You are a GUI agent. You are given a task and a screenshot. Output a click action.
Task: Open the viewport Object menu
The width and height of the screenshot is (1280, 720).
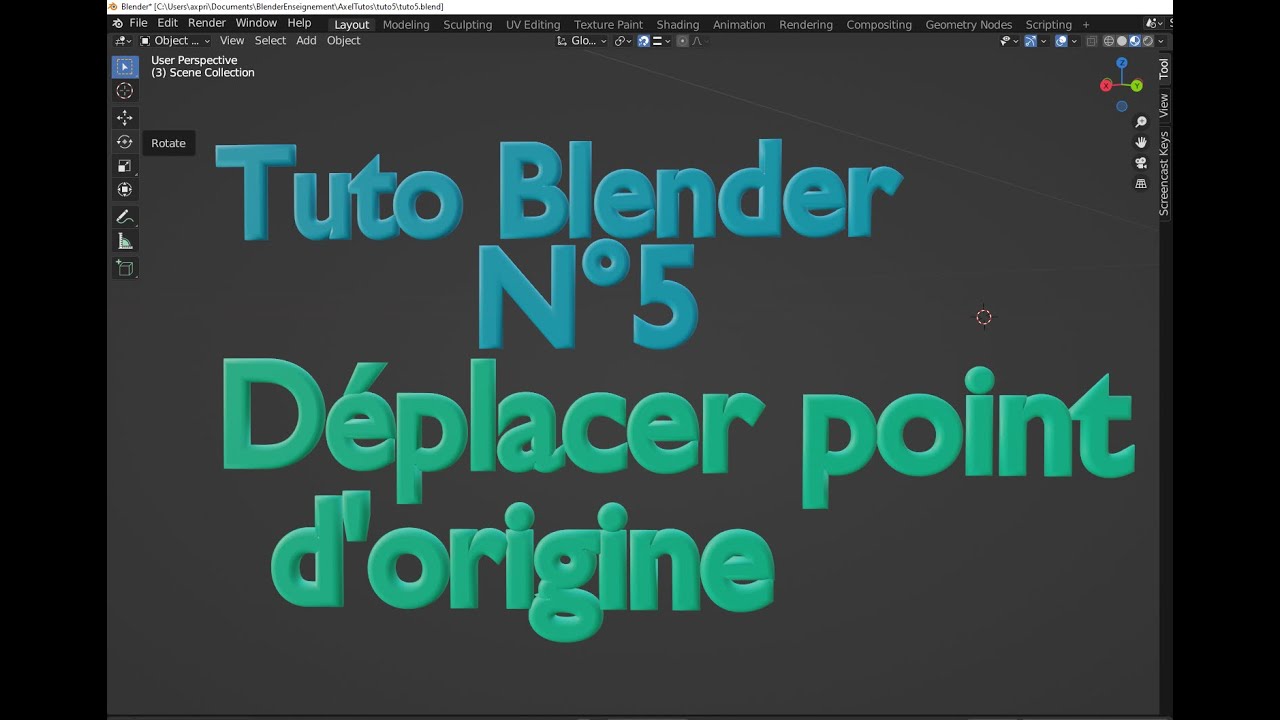pyautogui.click(x=343, y=41)
